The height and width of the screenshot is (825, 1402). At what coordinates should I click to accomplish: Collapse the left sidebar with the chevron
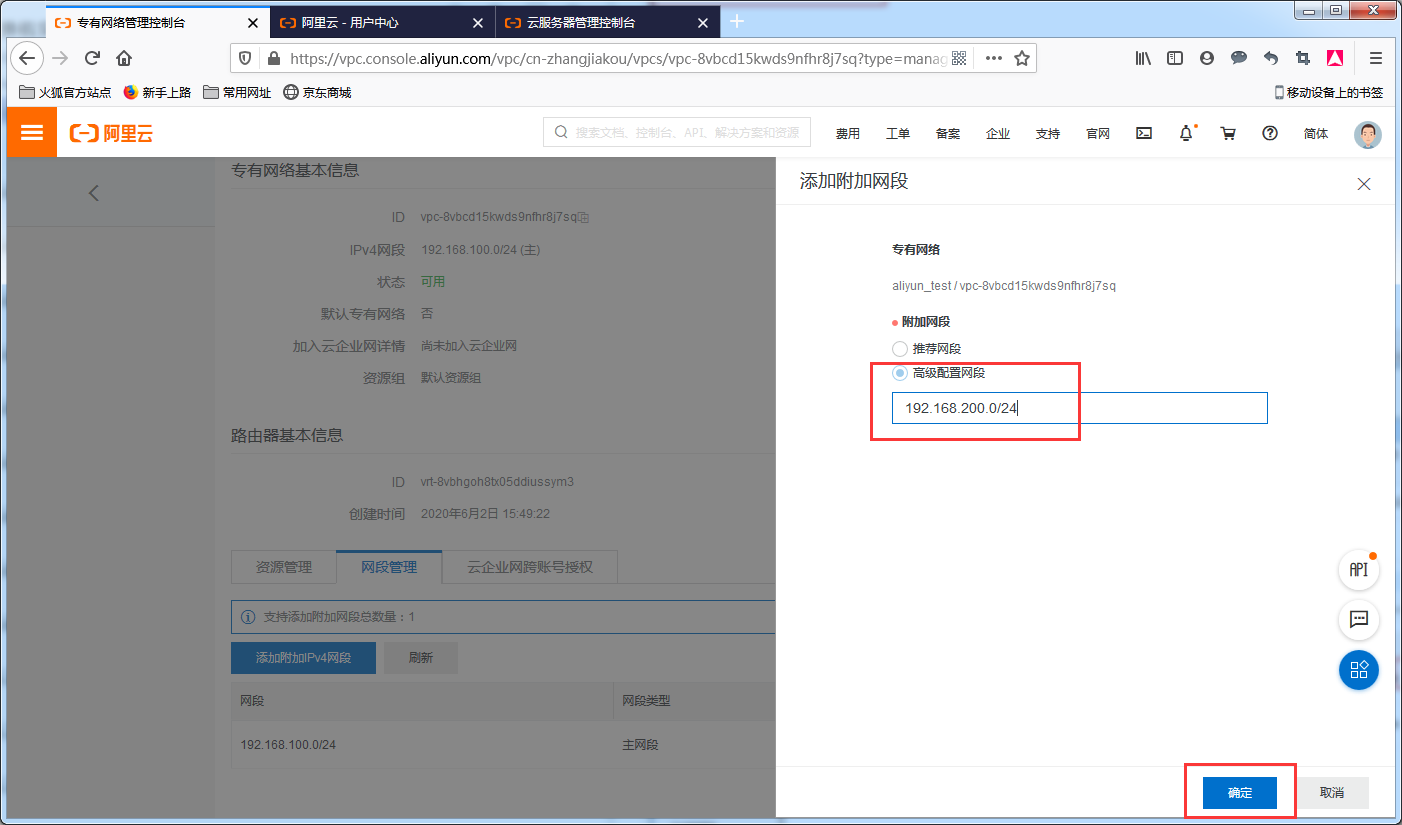click(x=93, y=192)
